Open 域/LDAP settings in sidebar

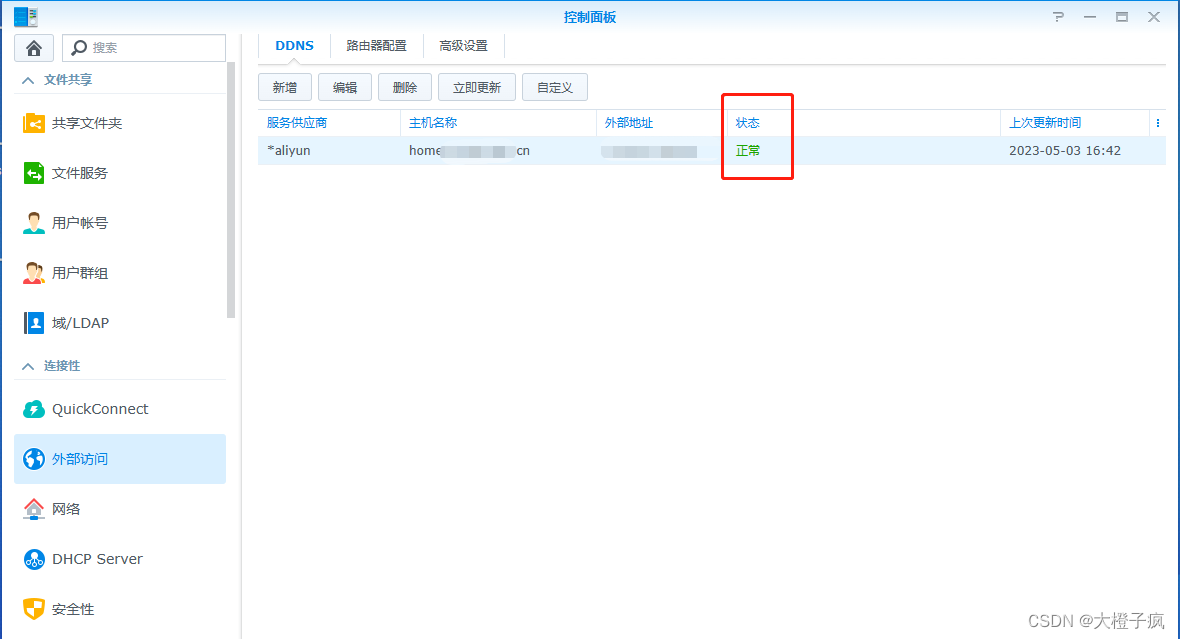click(x=75, y=322)
